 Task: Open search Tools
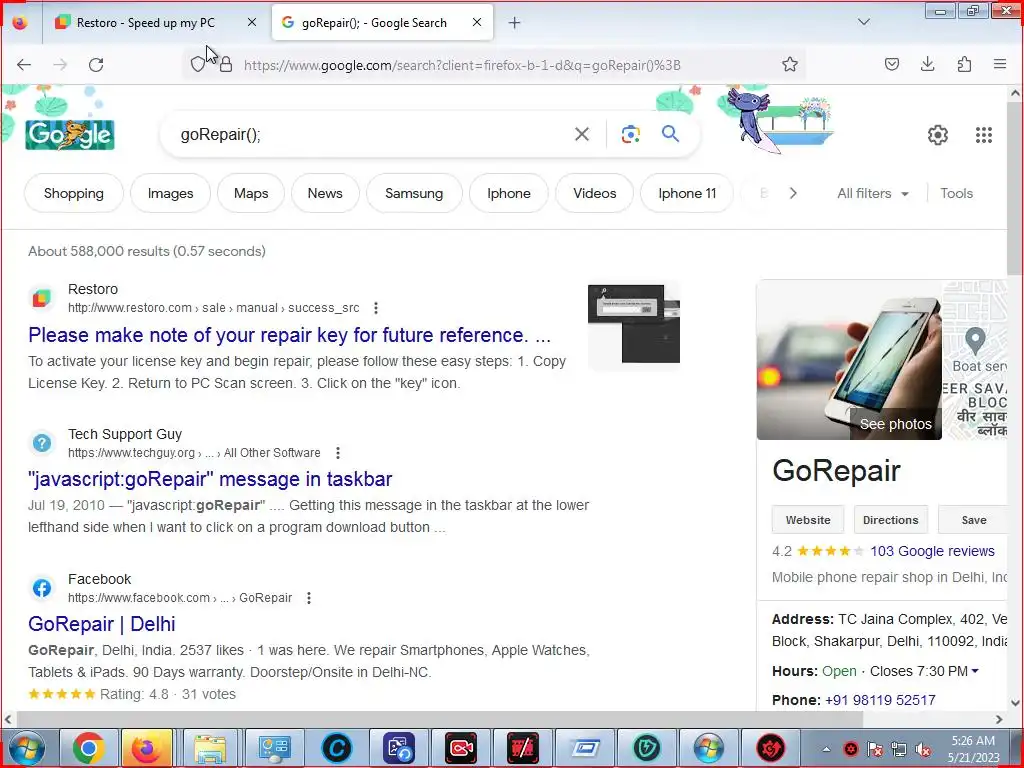coord(956,193)
